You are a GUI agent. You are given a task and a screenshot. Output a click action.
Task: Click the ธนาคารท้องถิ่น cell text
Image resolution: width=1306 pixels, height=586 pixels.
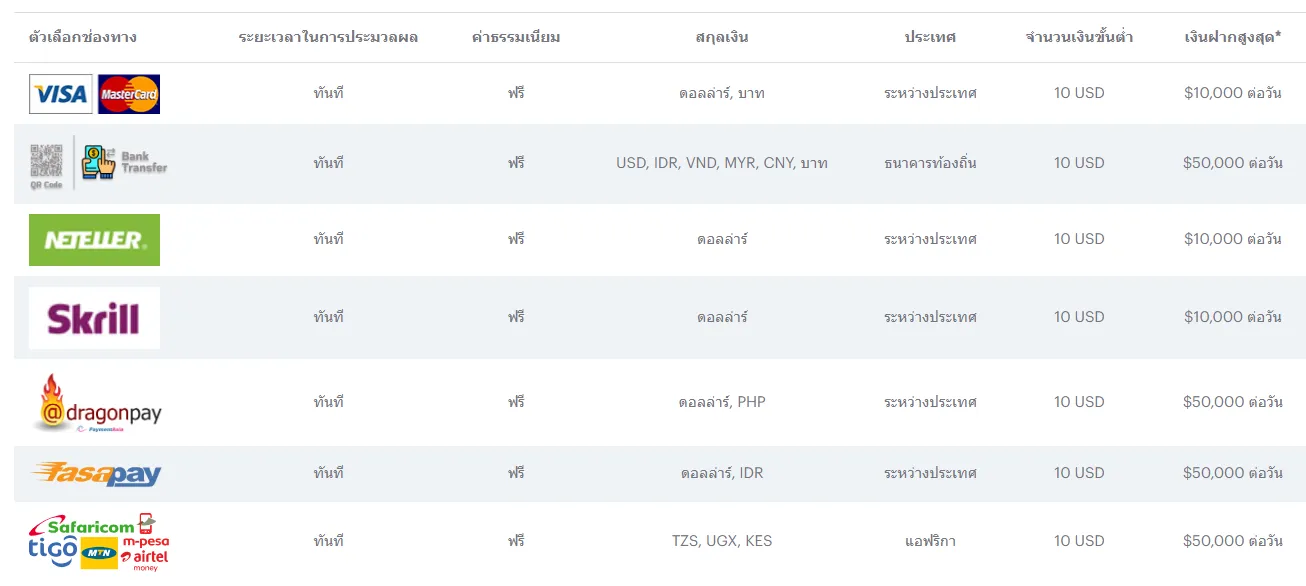click(930, 163)
